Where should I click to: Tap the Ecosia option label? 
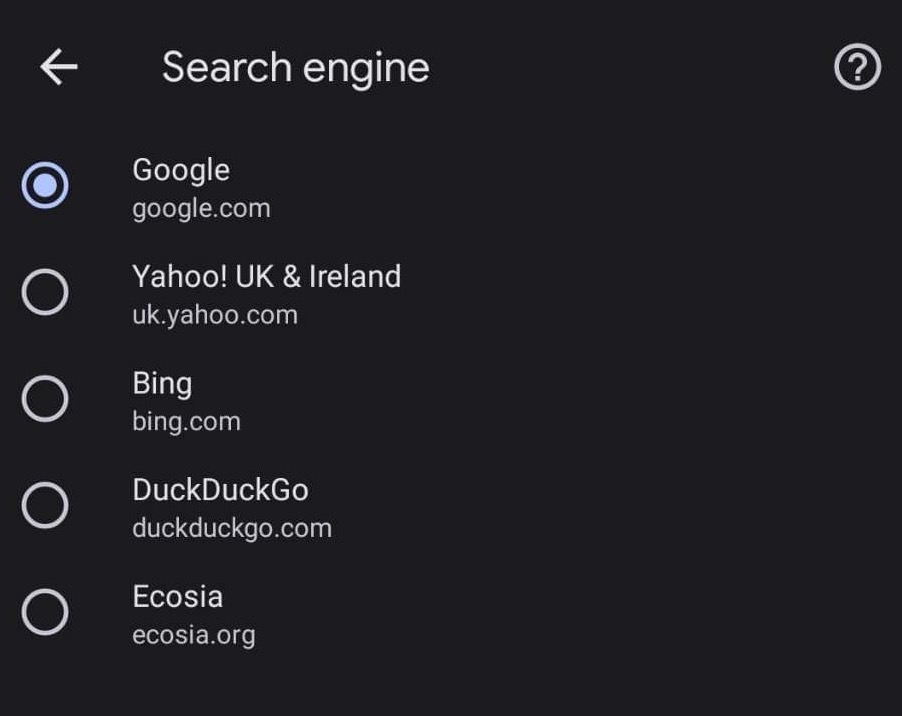pyautogui.click(x=177, y=596)
